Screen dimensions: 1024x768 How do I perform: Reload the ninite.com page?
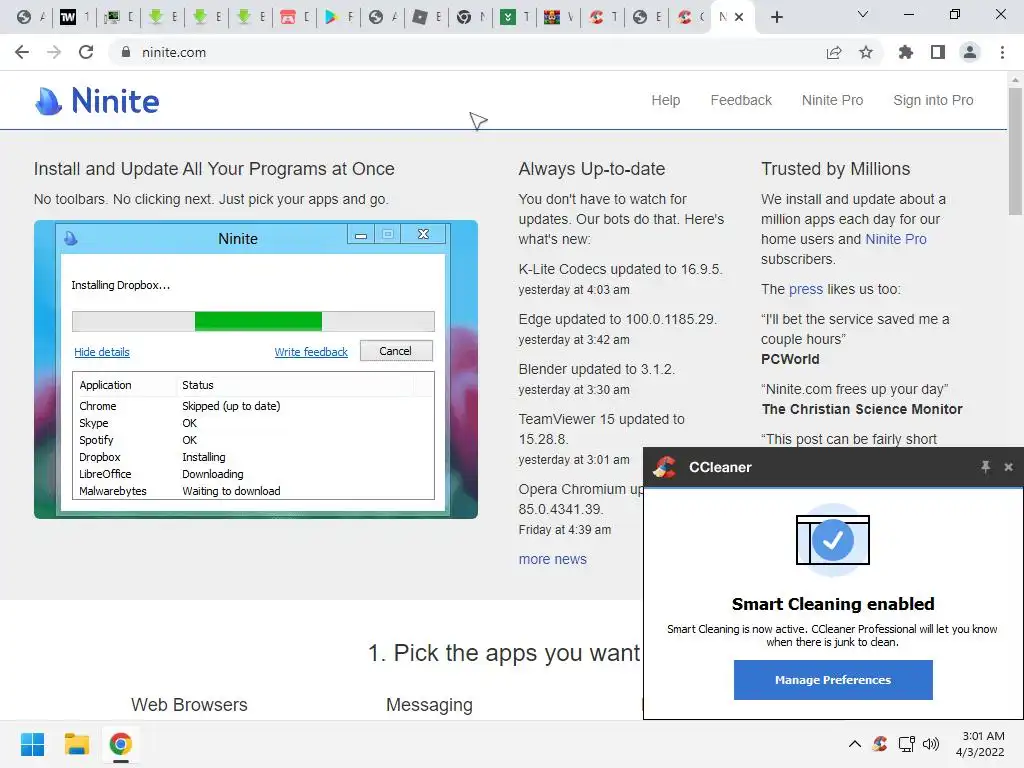pos(86,52)
